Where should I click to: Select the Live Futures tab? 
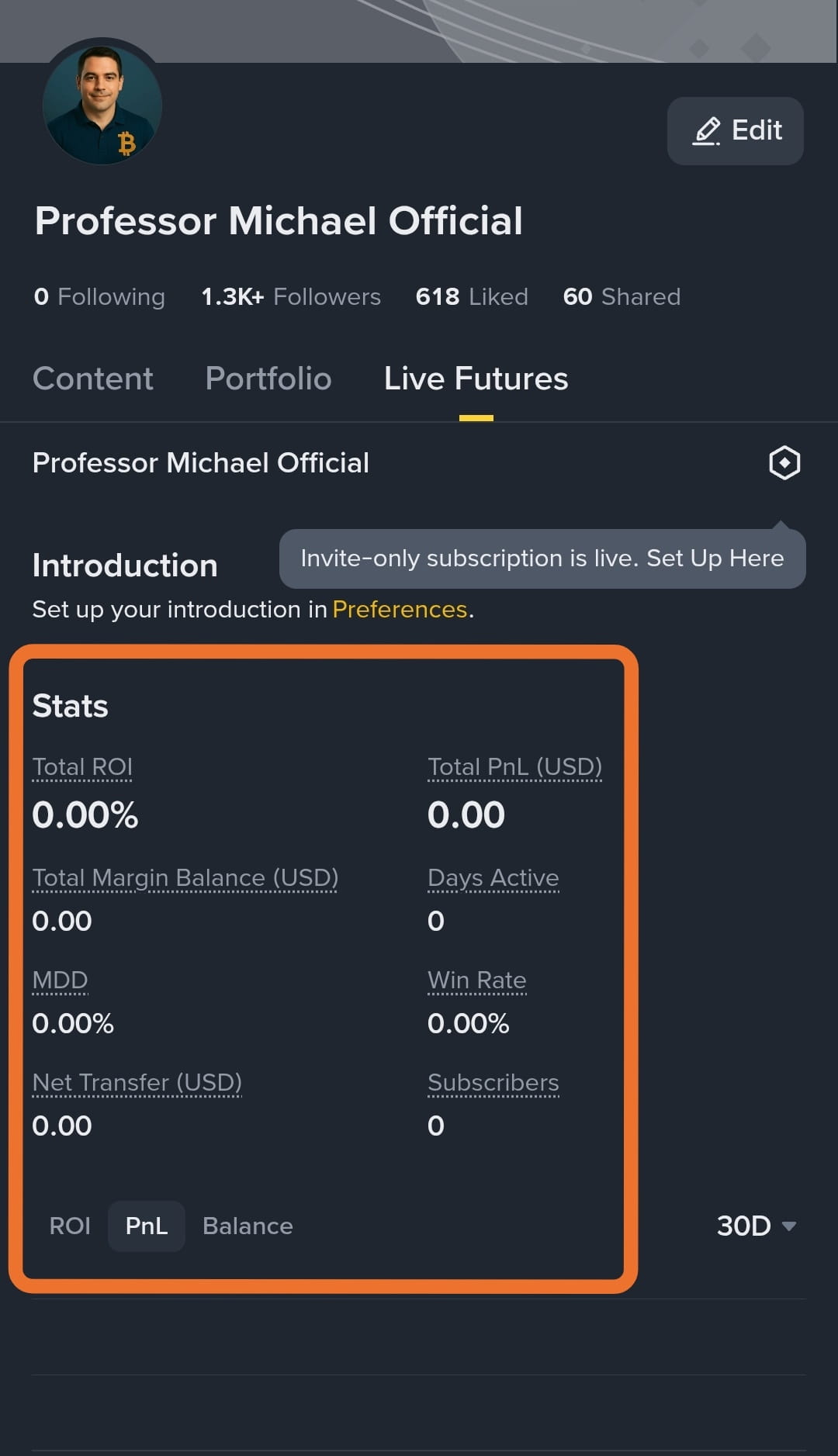476,379
